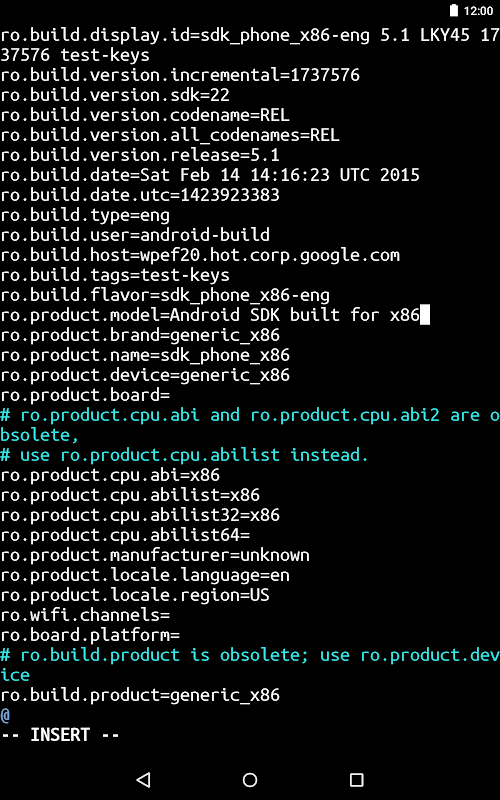Click the ro.build.display.id line at top
500x800 pixels.
coord(250,45)
